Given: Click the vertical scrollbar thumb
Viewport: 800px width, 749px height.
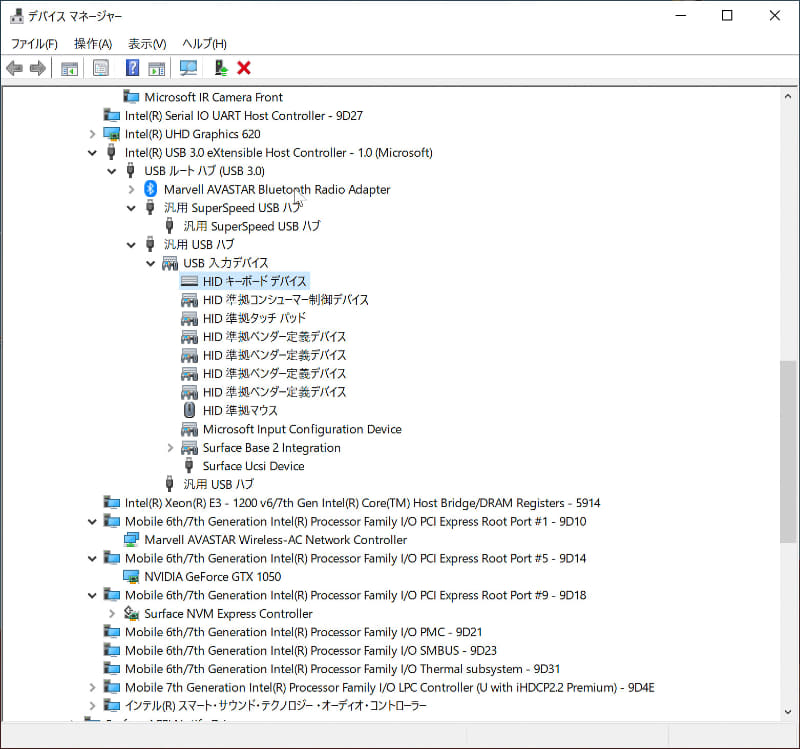Looking at the screenshot, I should pos(788,452).
